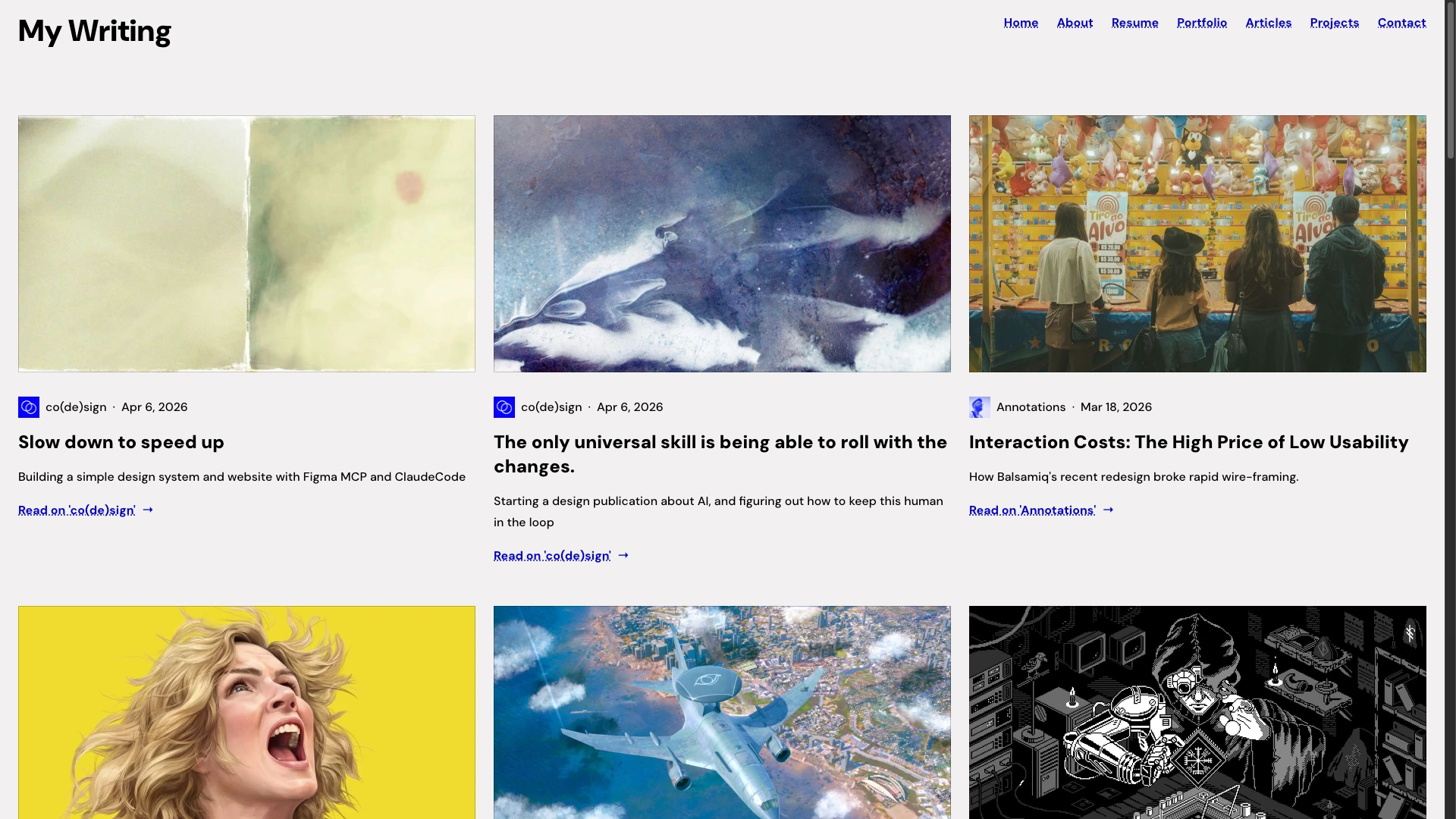1456x819 pixels.
Task: Click Read on 'co(de)sign' under Slow down article
Action: [x=77, y=510]
